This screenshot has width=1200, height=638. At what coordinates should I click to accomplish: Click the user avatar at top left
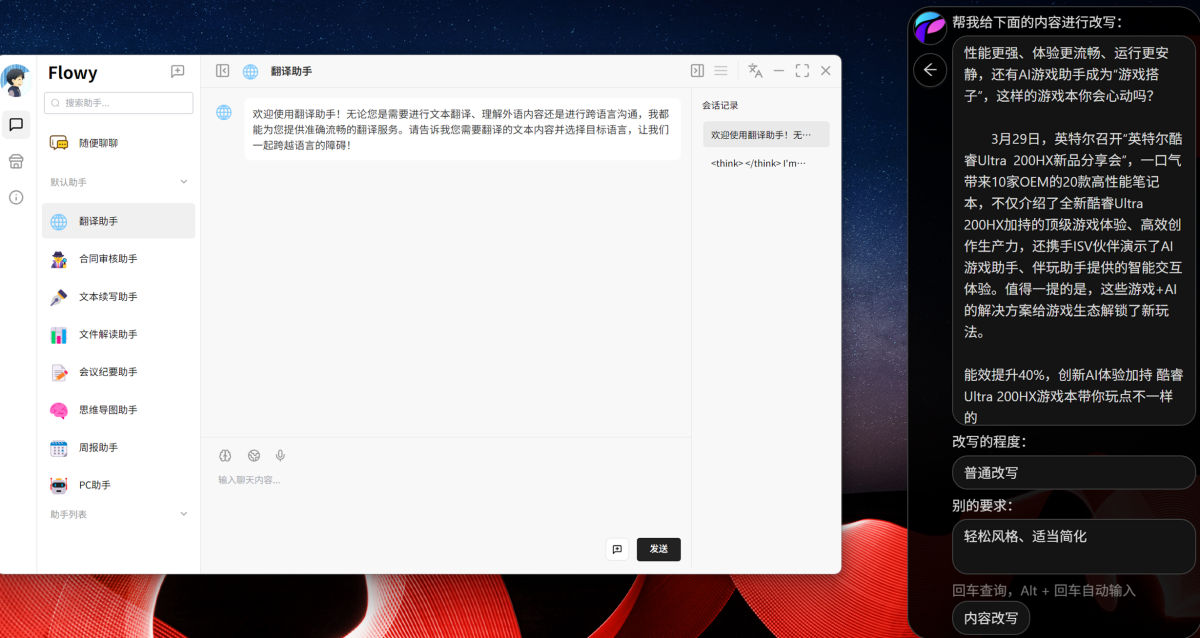point(15,80)
